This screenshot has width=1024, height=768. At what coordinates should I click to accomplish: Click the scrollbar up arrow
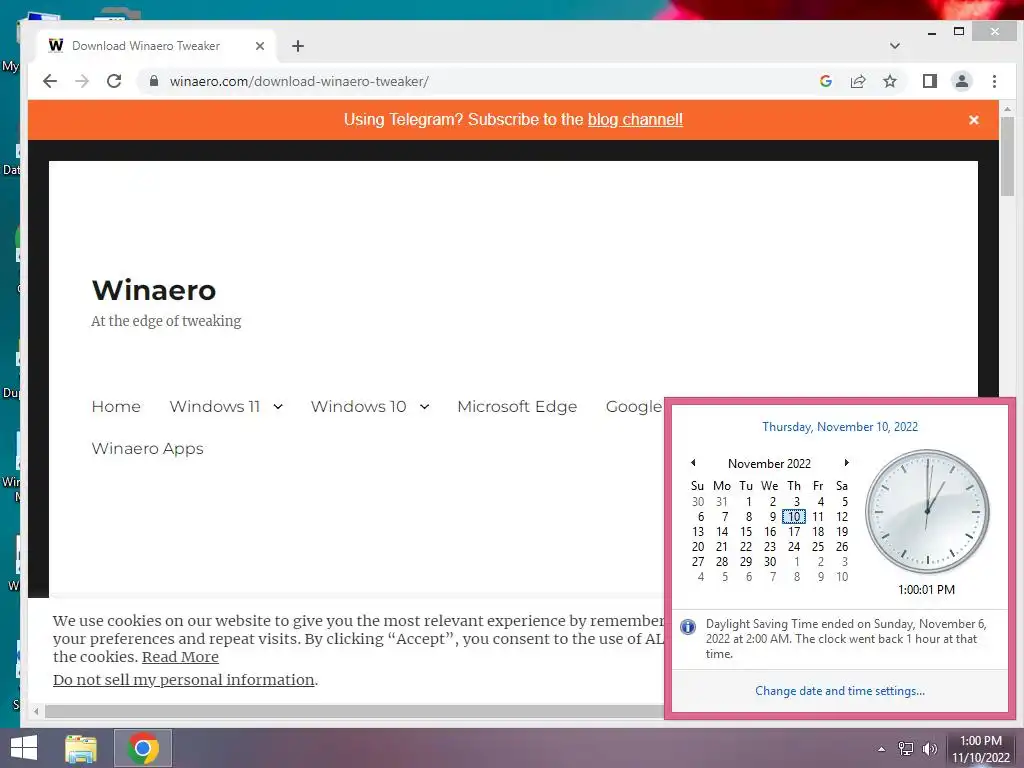pos(1007,109)
